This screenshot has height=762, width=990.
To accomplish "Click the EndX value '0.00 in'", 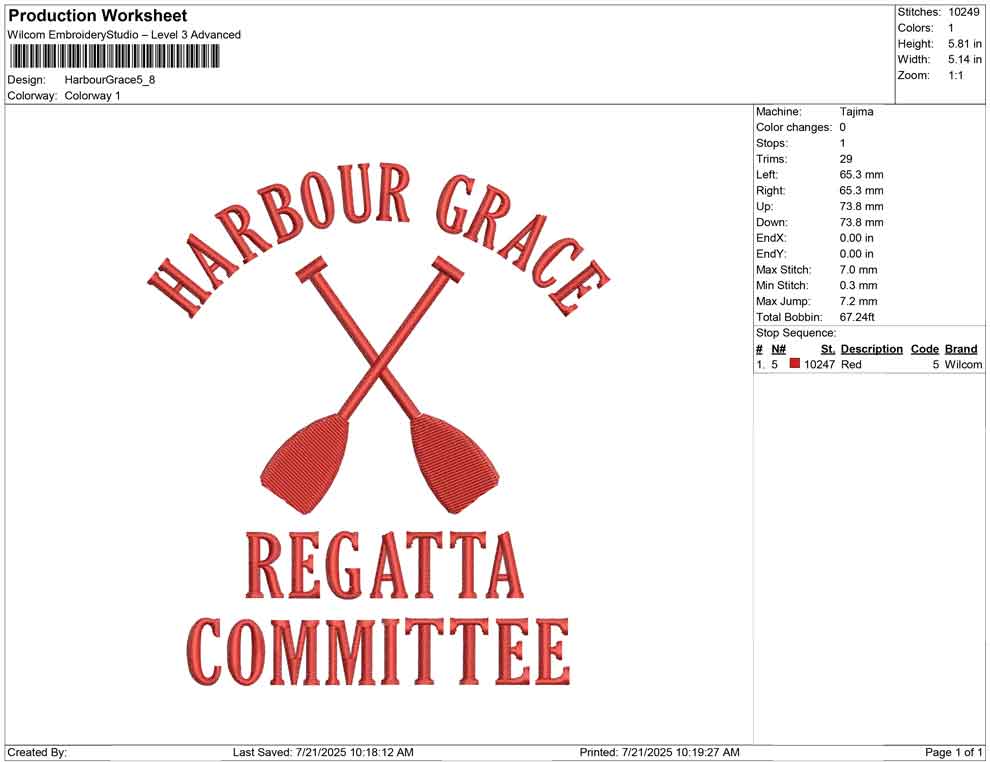I will [857, 238].
